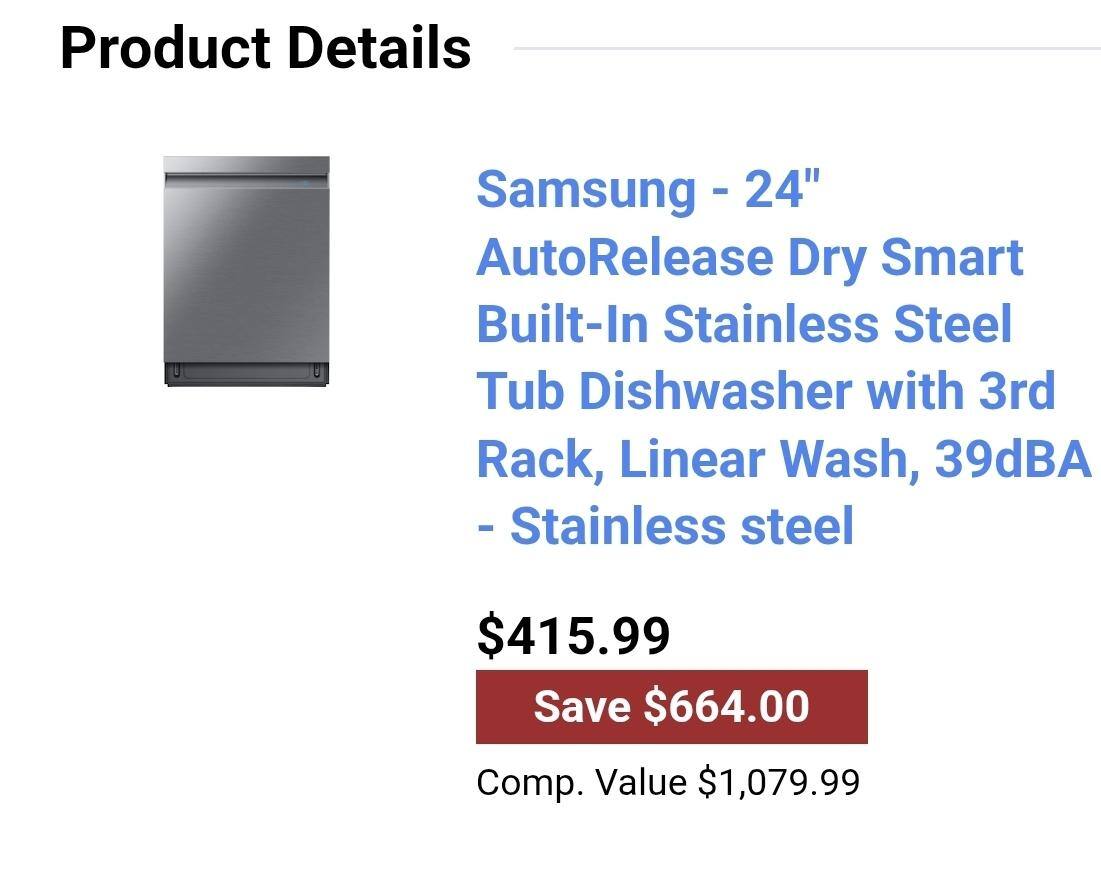Click the "$1,079.99" comparison amount
1101x872 pixels.
(x=778, y=782)
